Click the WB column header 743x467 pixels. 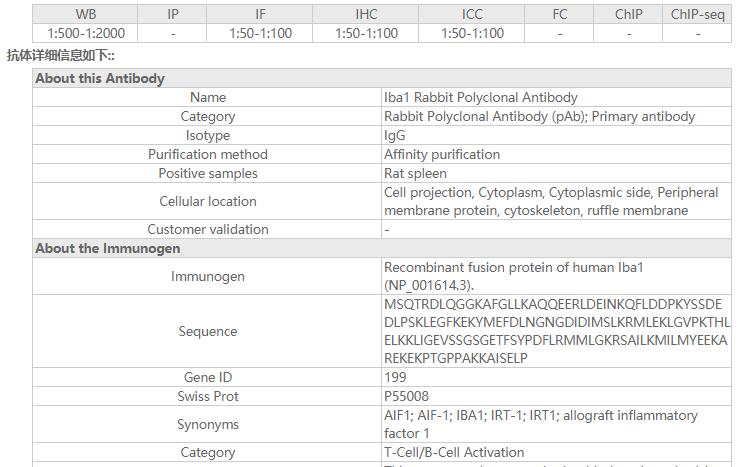(x=86, y=15)
